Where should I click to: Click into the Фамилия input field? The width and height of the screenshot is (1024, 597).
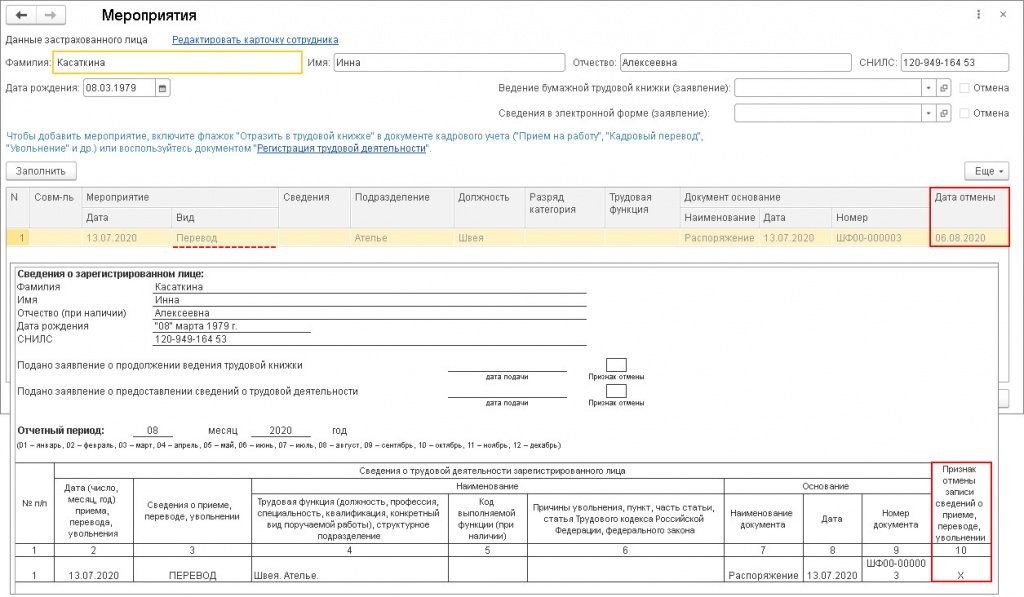[x=177, y=62]
